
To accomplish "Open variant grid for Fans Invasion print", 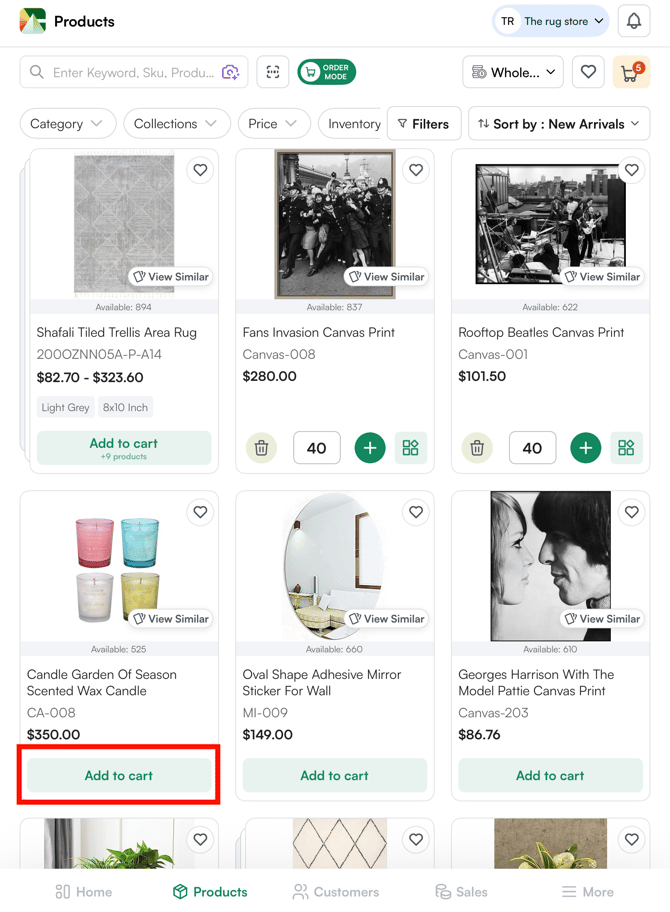I will 410,448.
